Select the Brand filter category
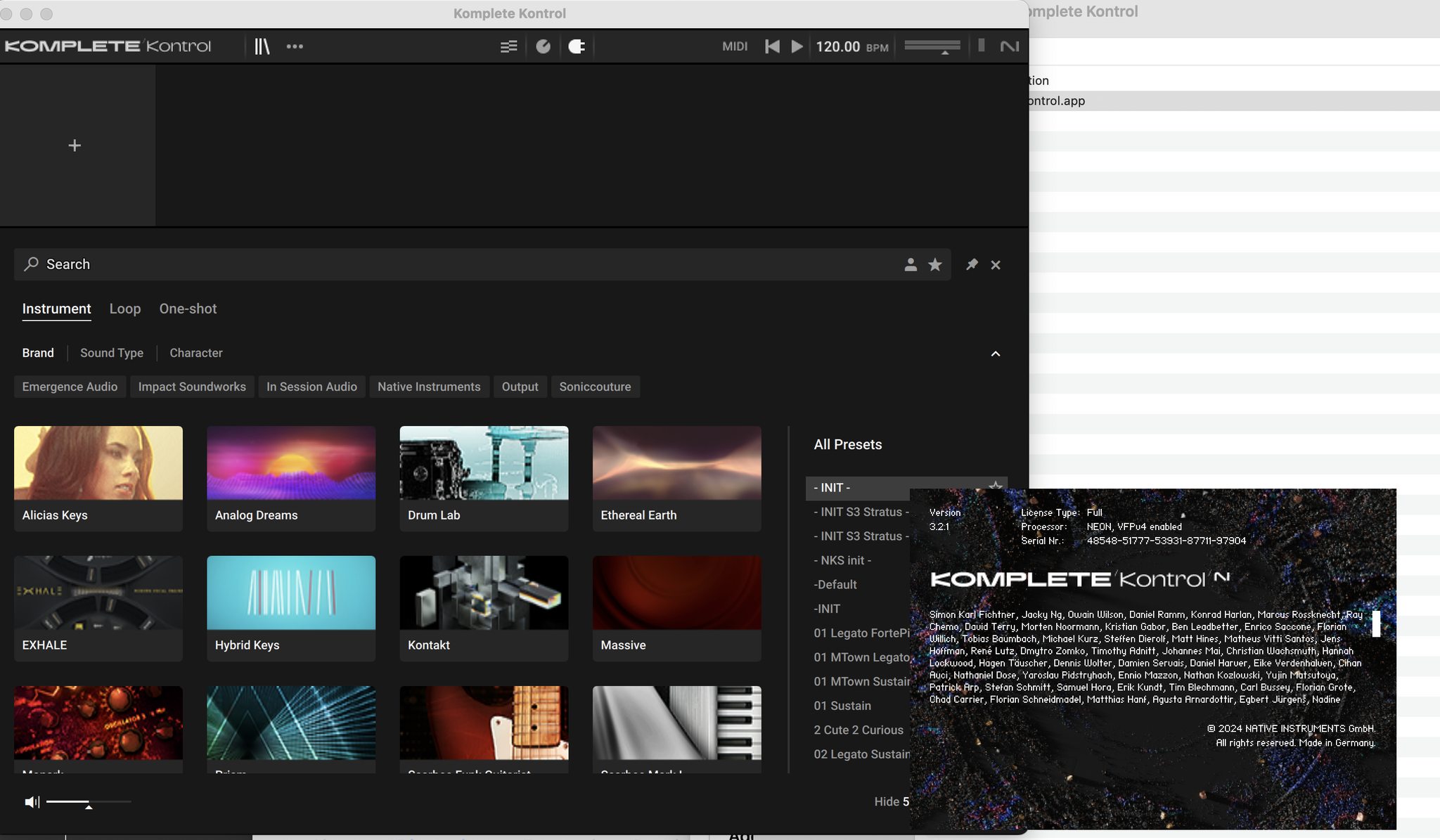The height and width of the screenshot is (840, 1440). tap(38, 353)
